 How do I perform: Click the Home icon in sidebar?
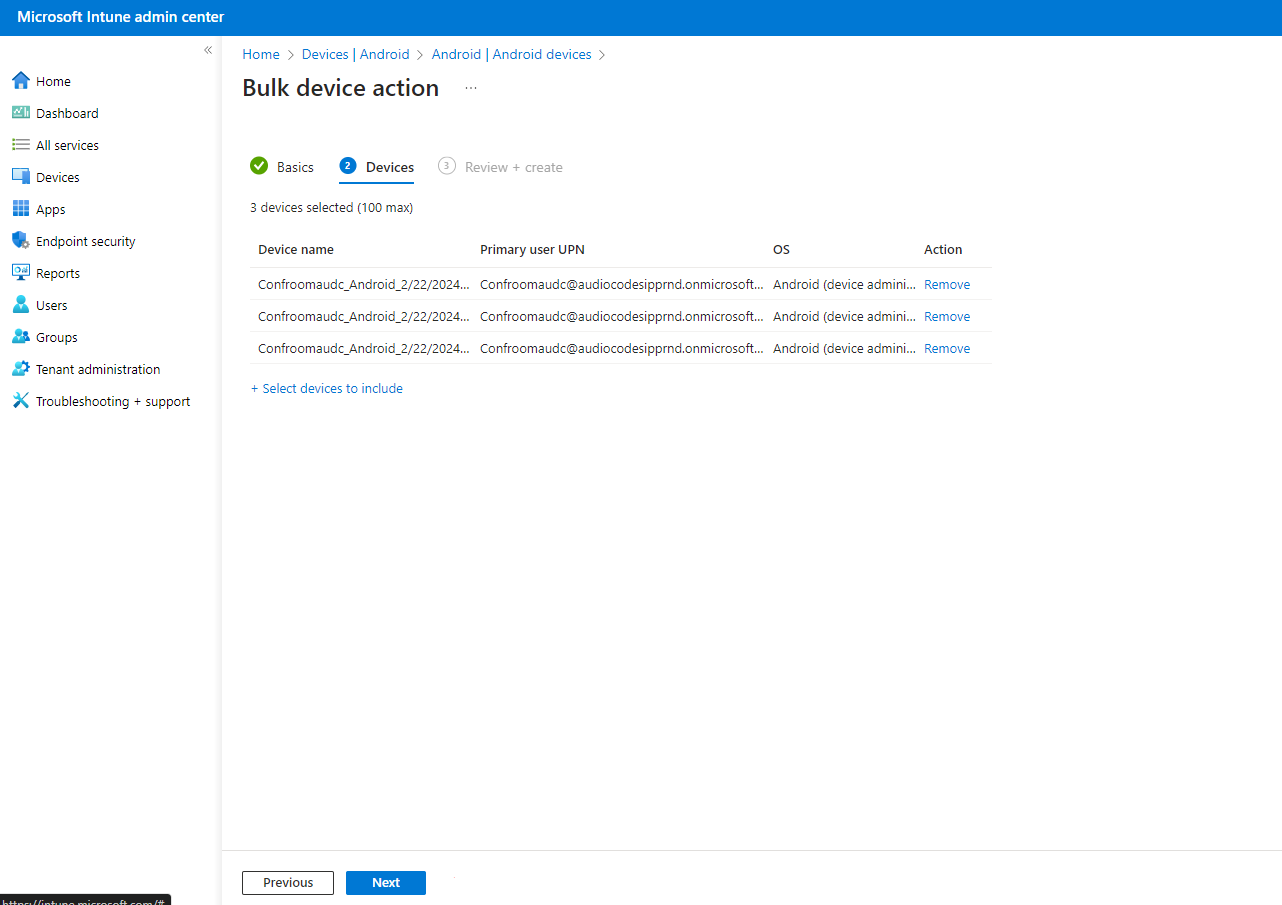click(x=20, y=81)
